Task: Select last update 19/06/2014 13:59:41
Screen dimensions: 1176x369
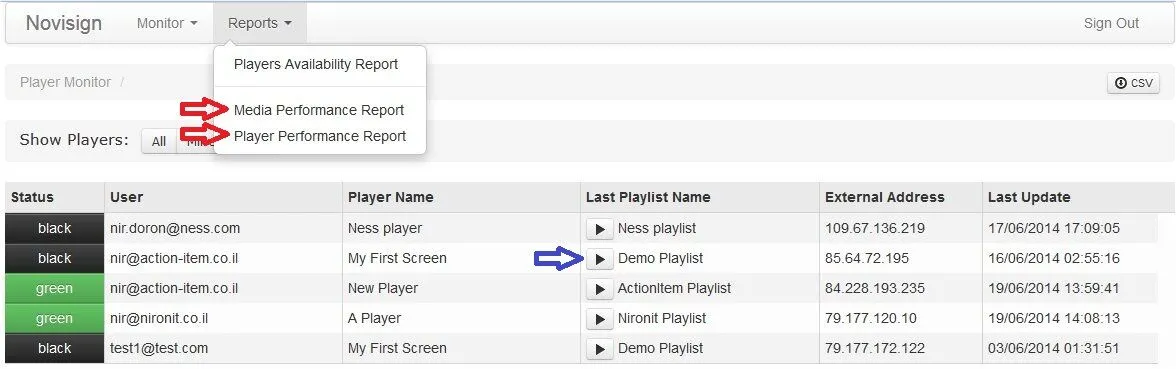Action: pyautogui.click(x=1054, y=288)
